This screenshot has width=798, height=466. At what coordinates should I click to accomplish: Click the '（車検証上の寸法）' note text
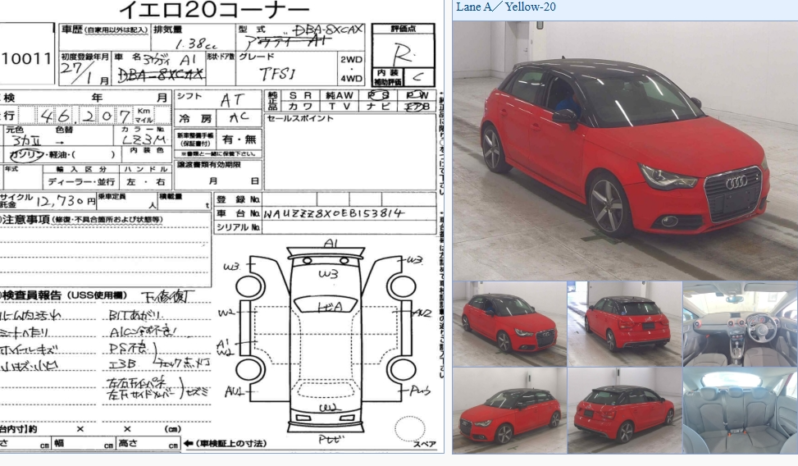coord(231,444)
